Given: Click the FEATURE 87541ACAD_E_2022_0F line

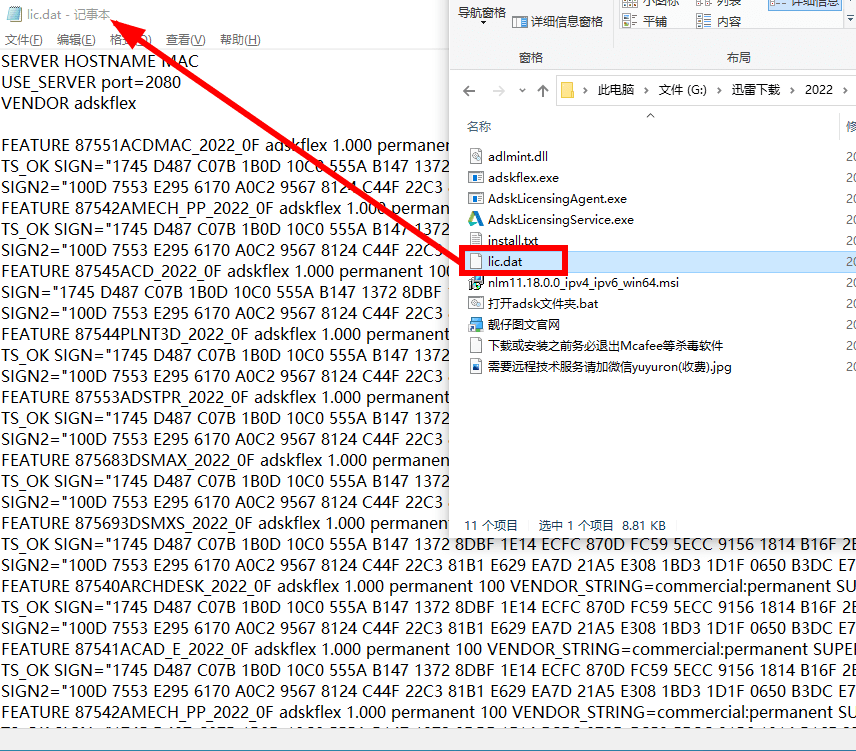Looking at the screenshot, I should pos(428,649).
